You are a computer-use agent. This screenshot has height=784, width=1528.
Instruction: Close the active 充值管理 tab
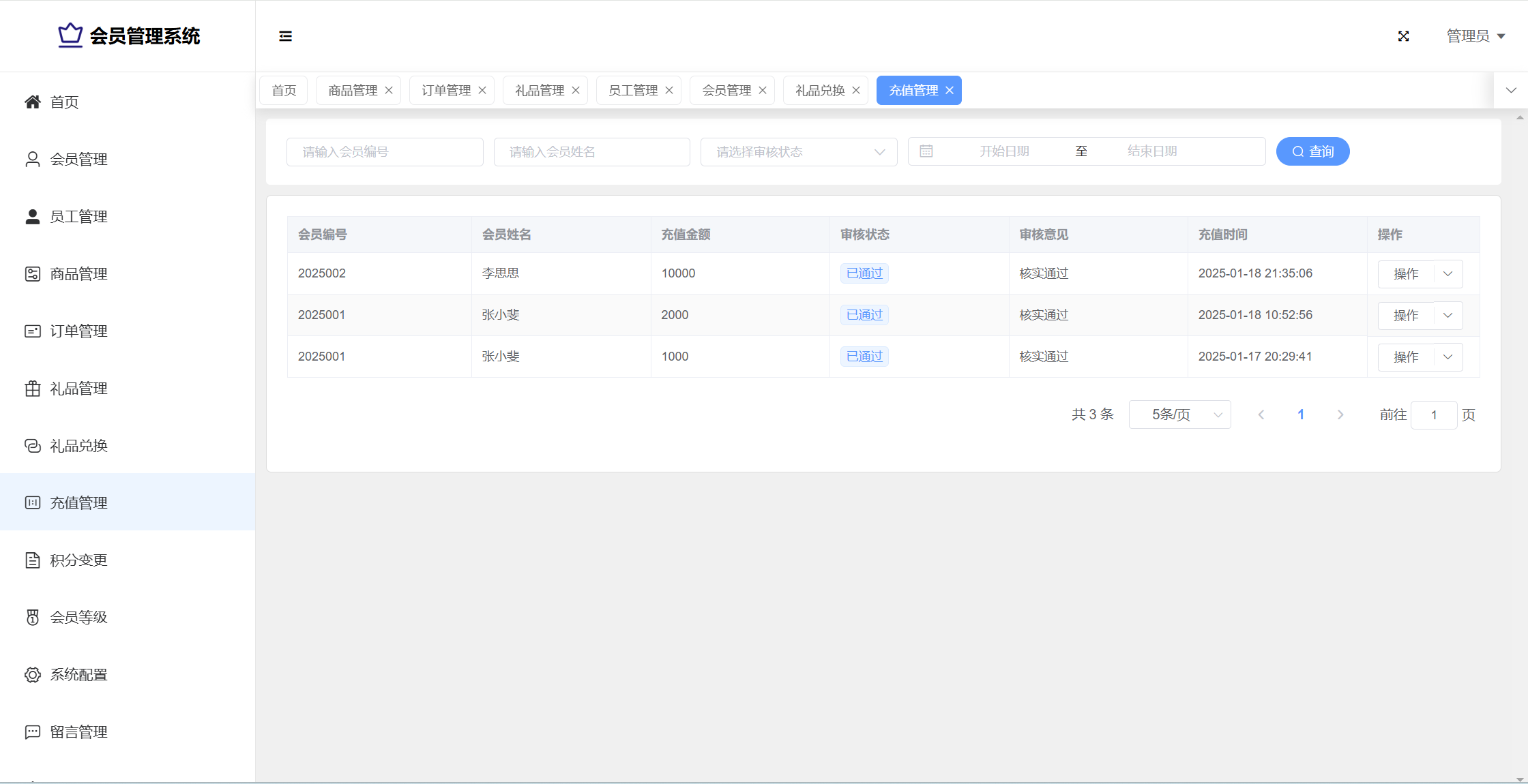[950, 91]
